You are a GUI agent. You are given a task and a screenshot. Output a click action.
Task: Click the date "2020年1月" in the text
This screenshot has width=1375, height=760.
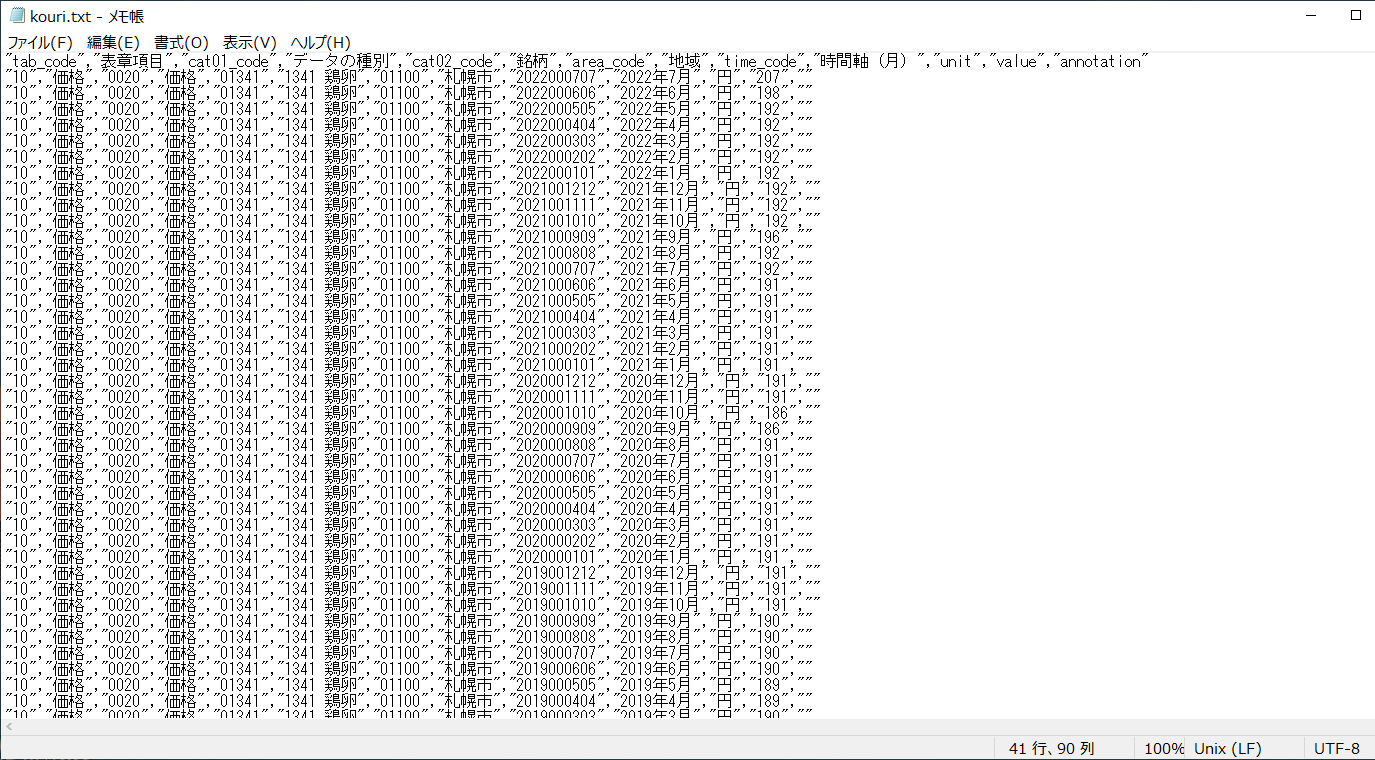(655, 558)
